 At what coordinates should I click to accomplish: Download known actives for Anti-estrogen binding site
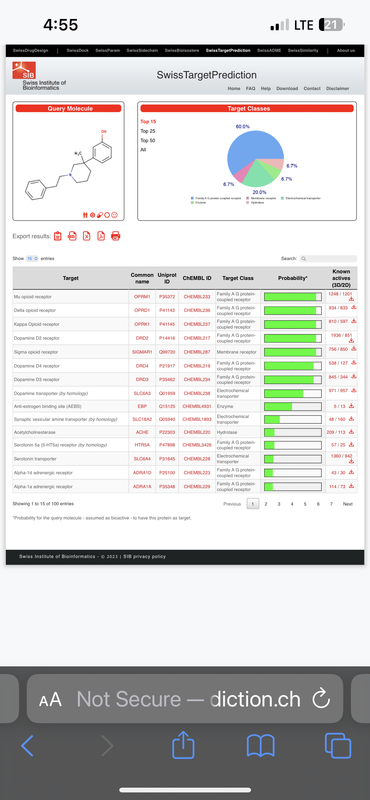click(x=351, y=406)
